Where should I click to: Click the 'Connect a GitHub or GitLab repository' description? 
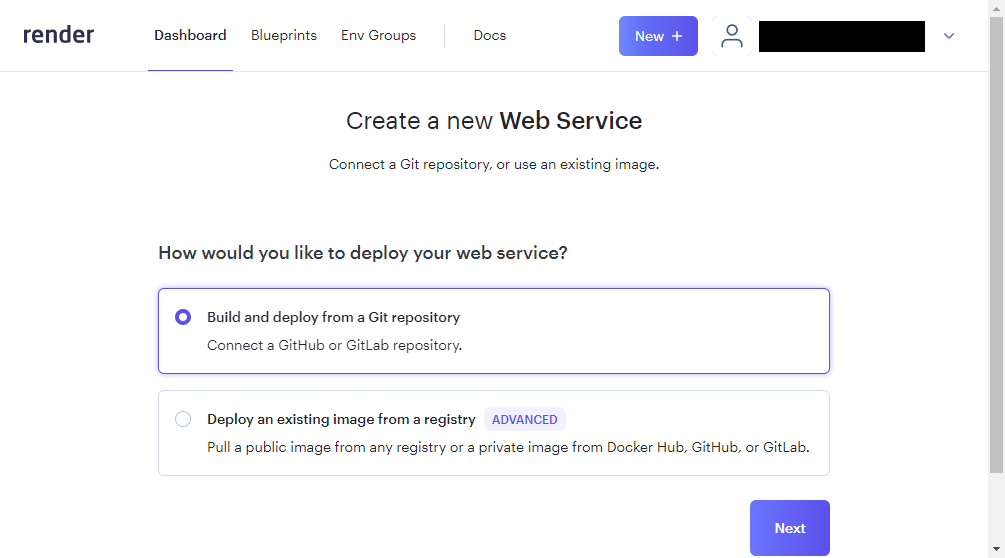(334, 345)
